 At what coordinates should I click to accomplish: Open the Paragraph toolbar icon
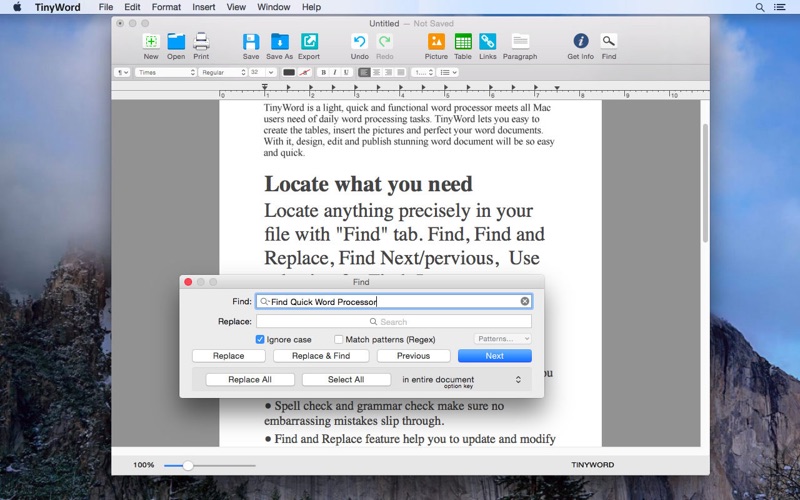pos(520,41)
